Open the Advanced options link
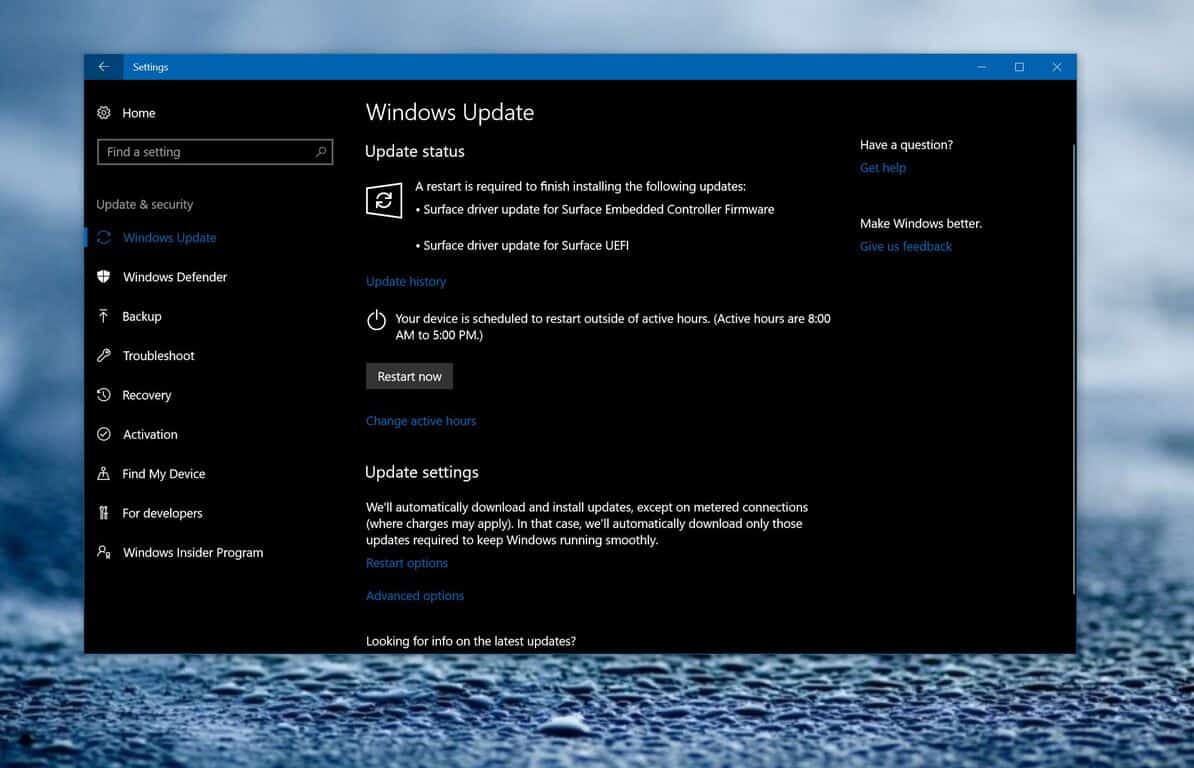 [x=415, y=596]
